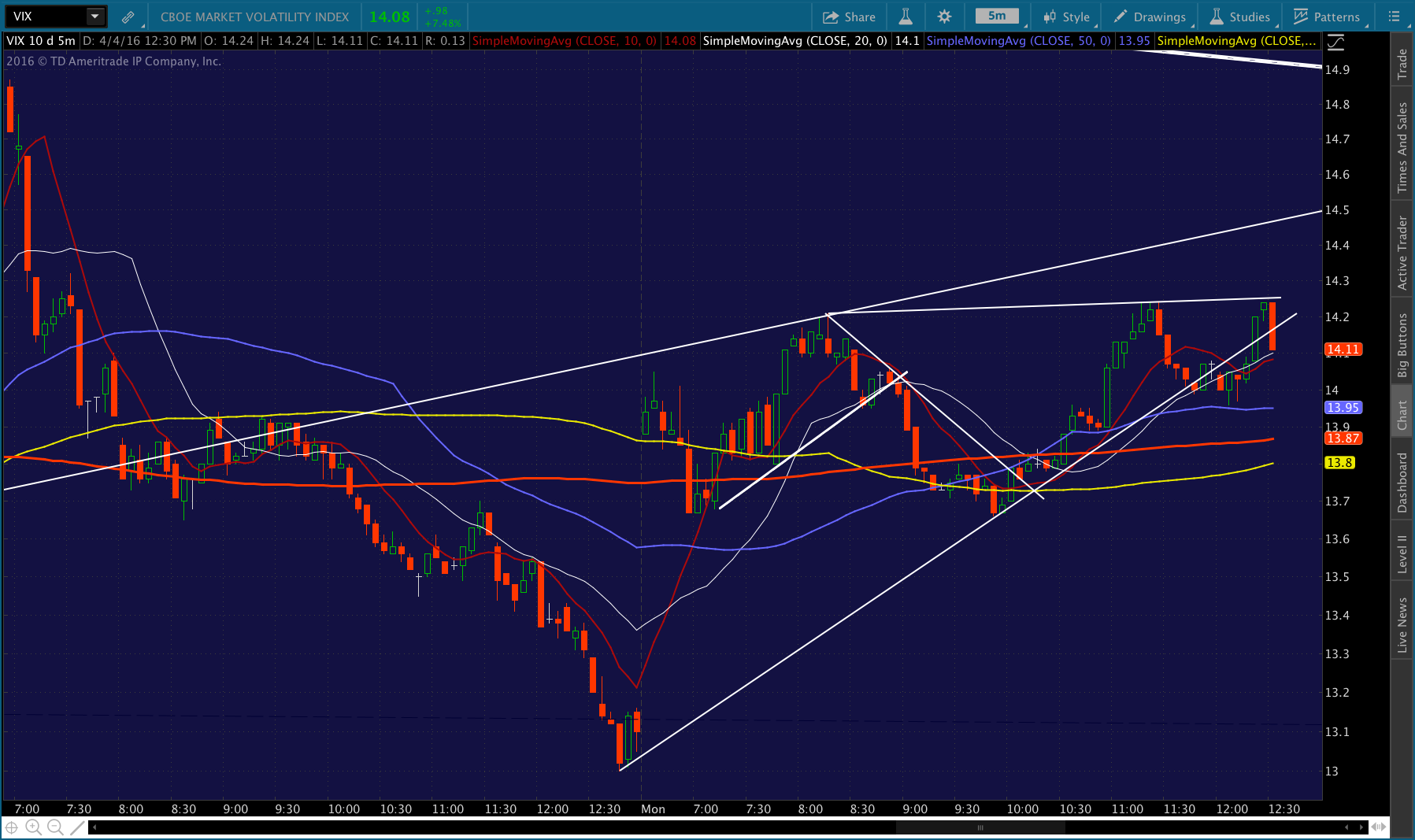
Task: Click the 14.08 last price in header
Action: pyautogui.click(x=390, y=17)
